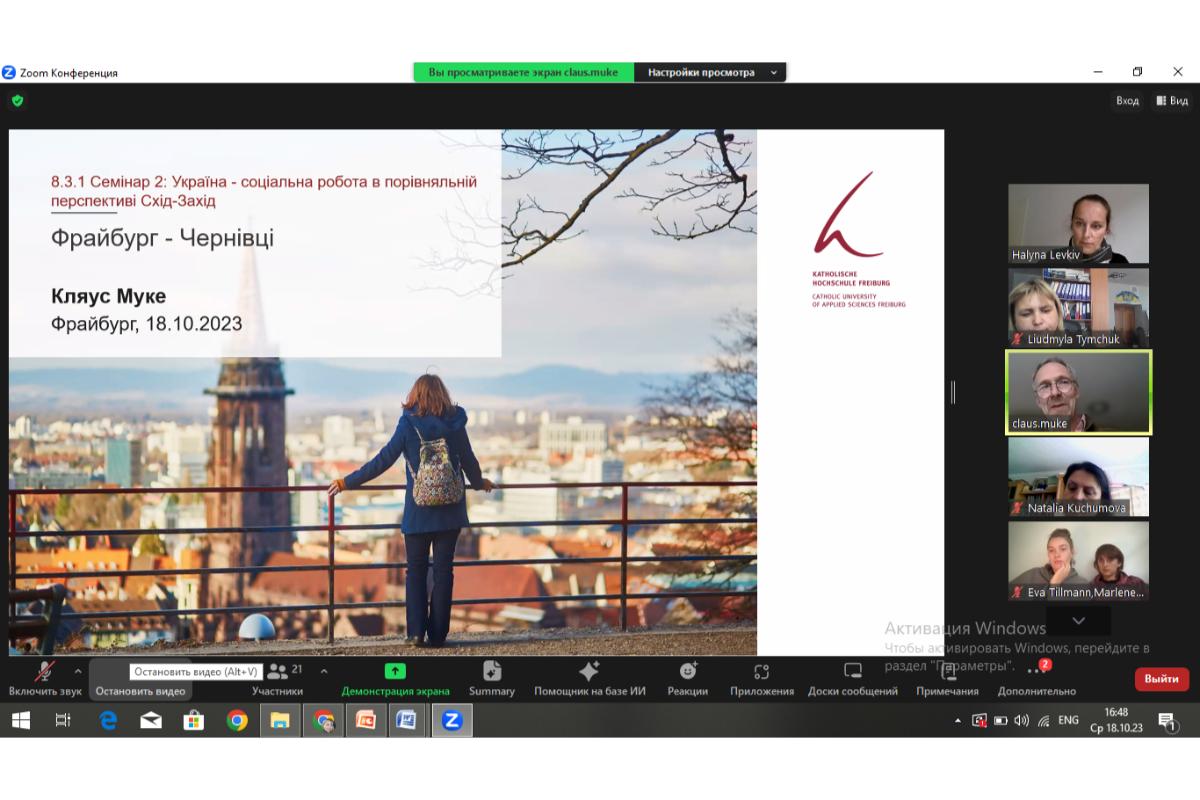Open Реакции reactions menu
This screenshot has height=800, width=1200.
(688, 678)
